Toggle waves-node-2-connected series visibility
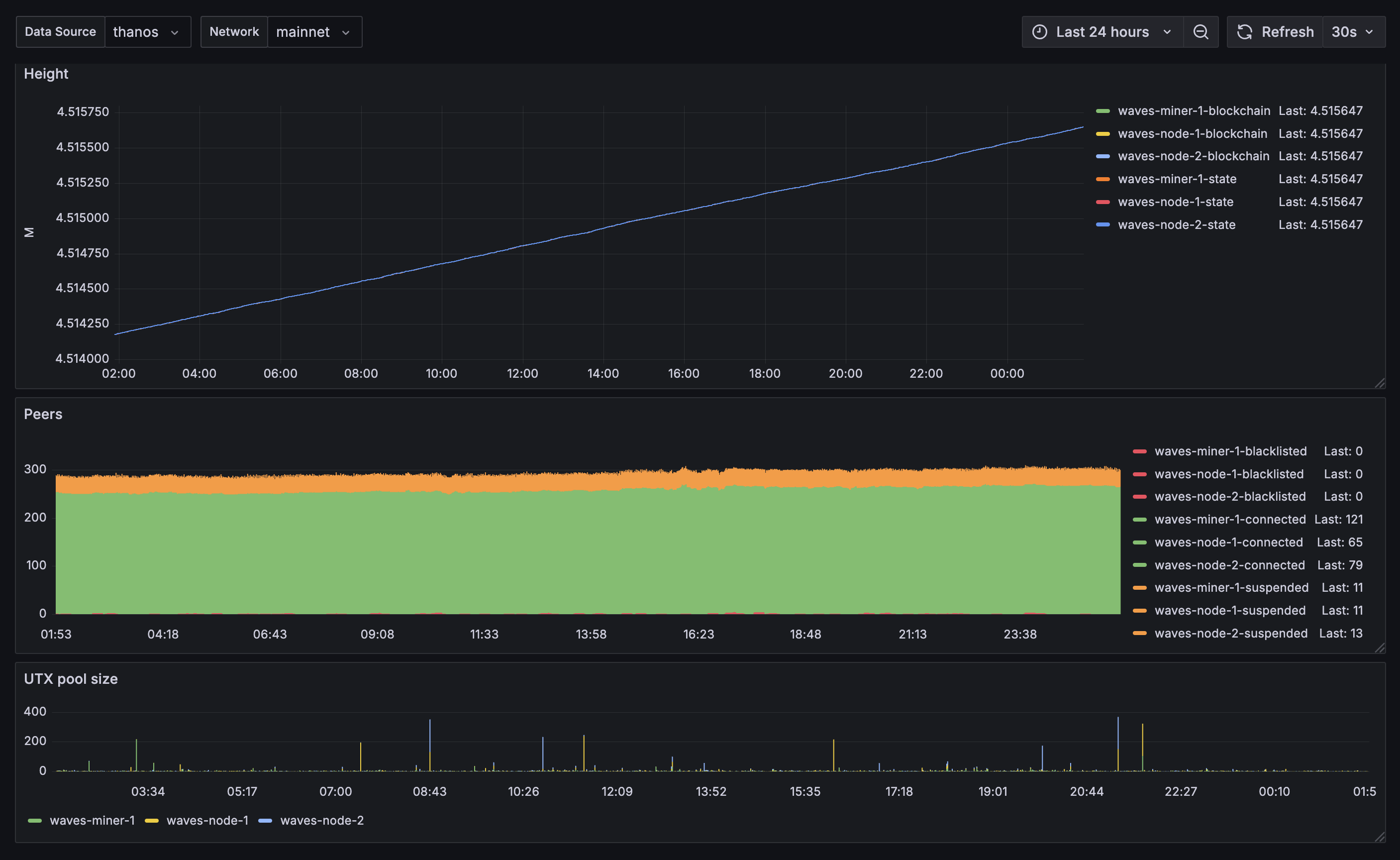The height and width of the screenshot is (860, 1400). [x=1229, y=565]
